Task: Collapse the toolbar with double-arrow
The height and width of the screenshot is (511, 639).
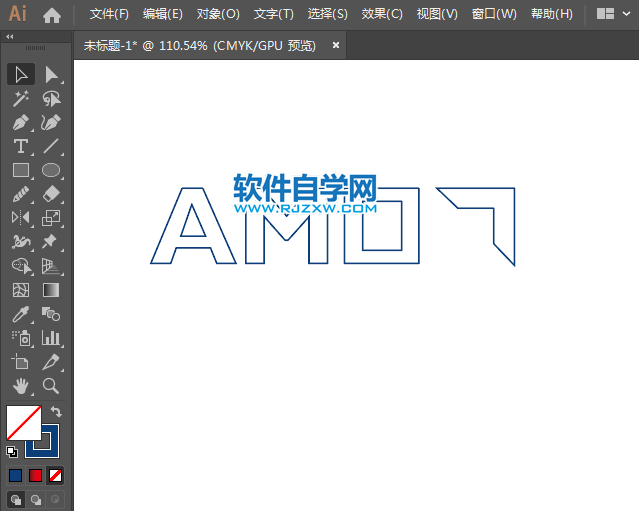Action: (10, 37)
